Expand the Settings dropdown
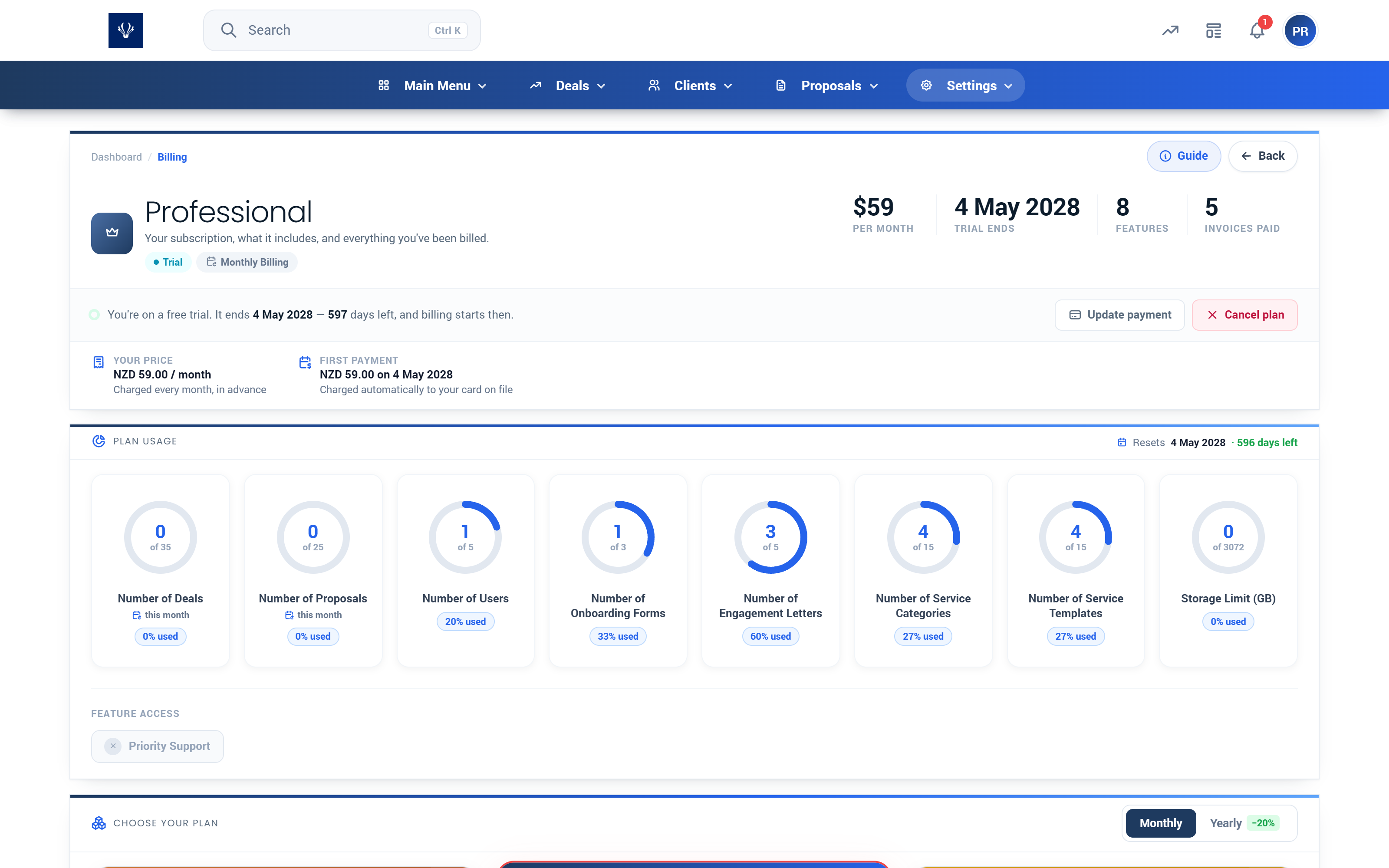This screenshot has width=1389, height=868. (965, 85)
